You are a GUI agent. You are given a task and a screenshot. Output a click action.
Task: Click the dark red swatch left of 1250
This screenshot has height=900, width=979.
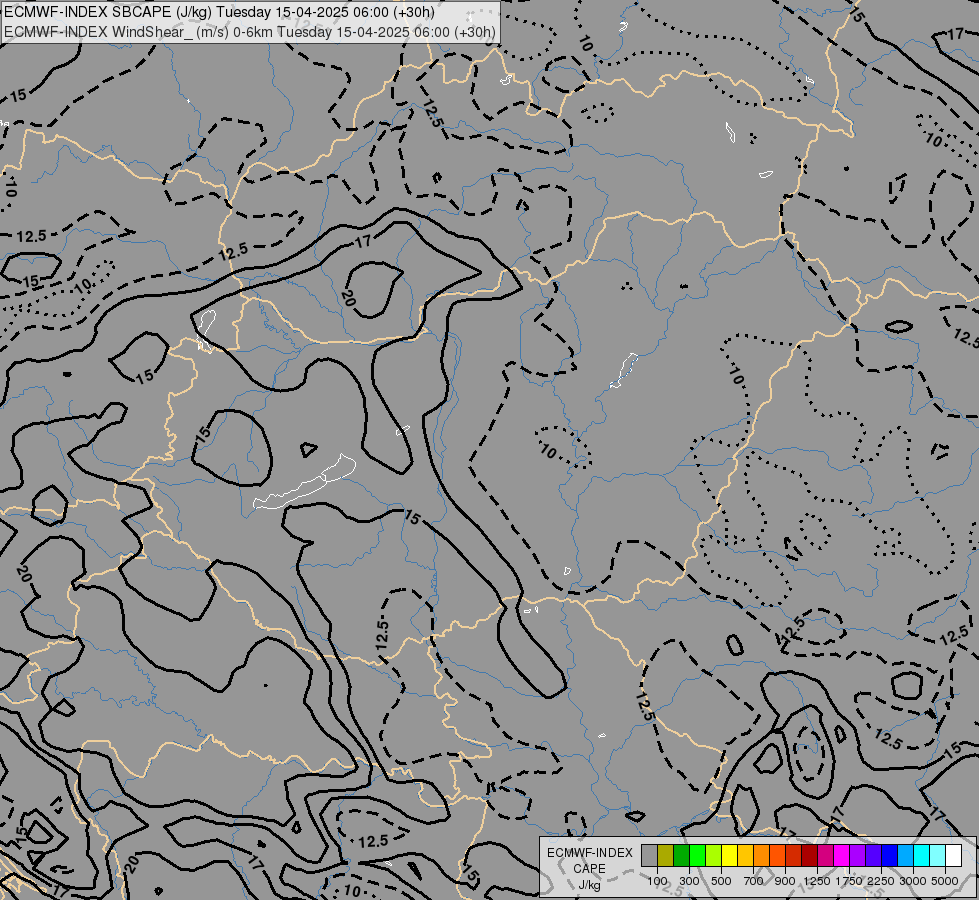click(810, 855)
